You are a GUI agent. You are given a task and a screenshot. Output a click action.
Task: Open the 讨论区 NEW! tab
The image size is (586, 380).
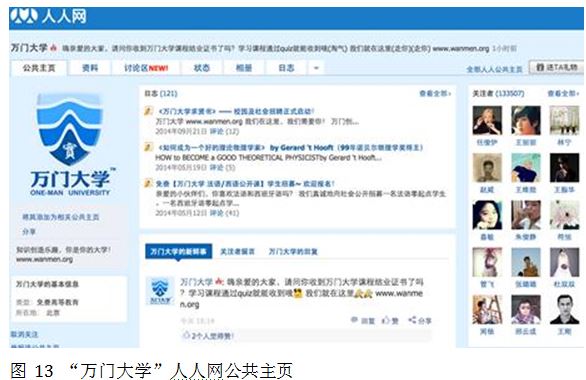click(x=146, y=68)
